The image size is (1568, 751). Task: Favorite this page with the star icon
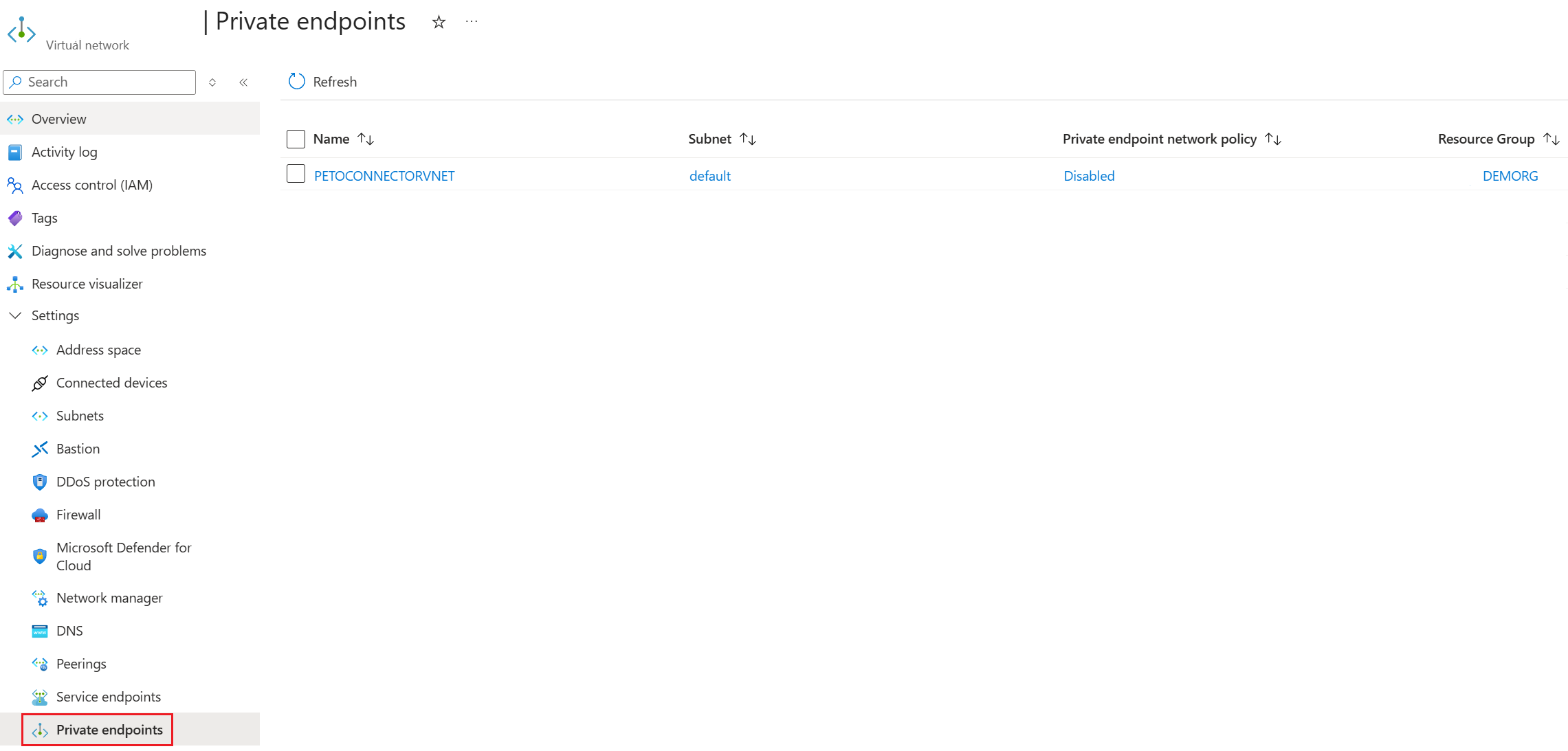click(439, 23)
